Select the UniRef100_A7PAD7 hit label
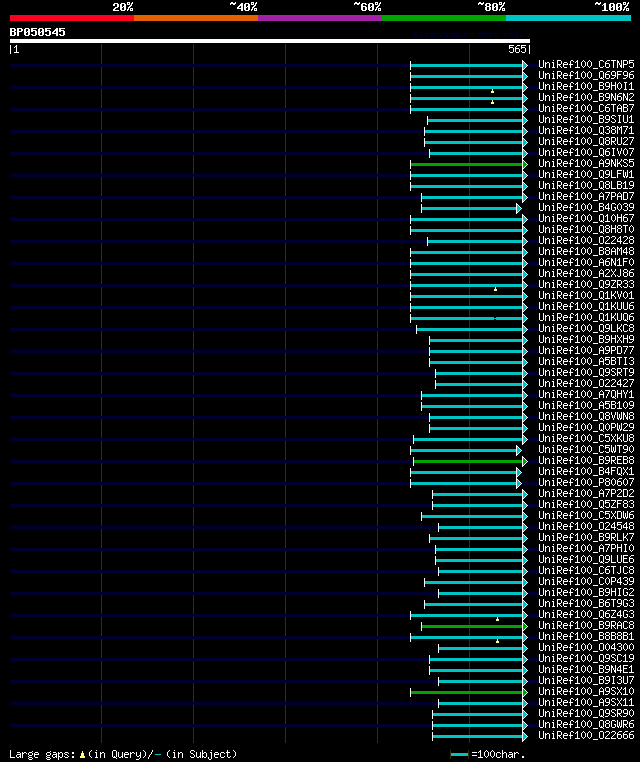The image size is (640, 762). 586,196
